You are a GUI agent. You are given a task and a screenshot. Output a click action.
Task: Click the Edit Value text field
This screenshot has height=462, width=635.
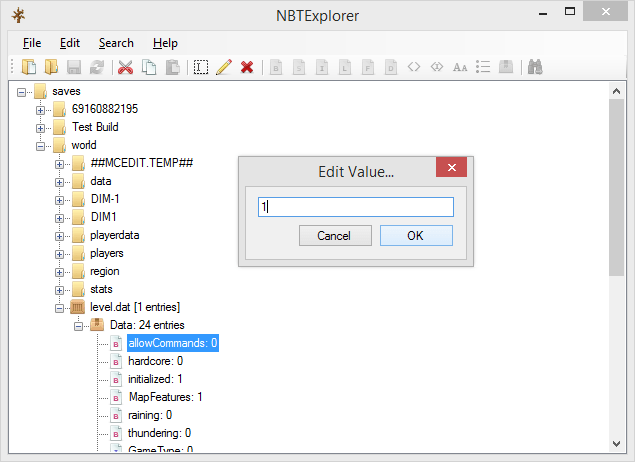tap(356, 207)
